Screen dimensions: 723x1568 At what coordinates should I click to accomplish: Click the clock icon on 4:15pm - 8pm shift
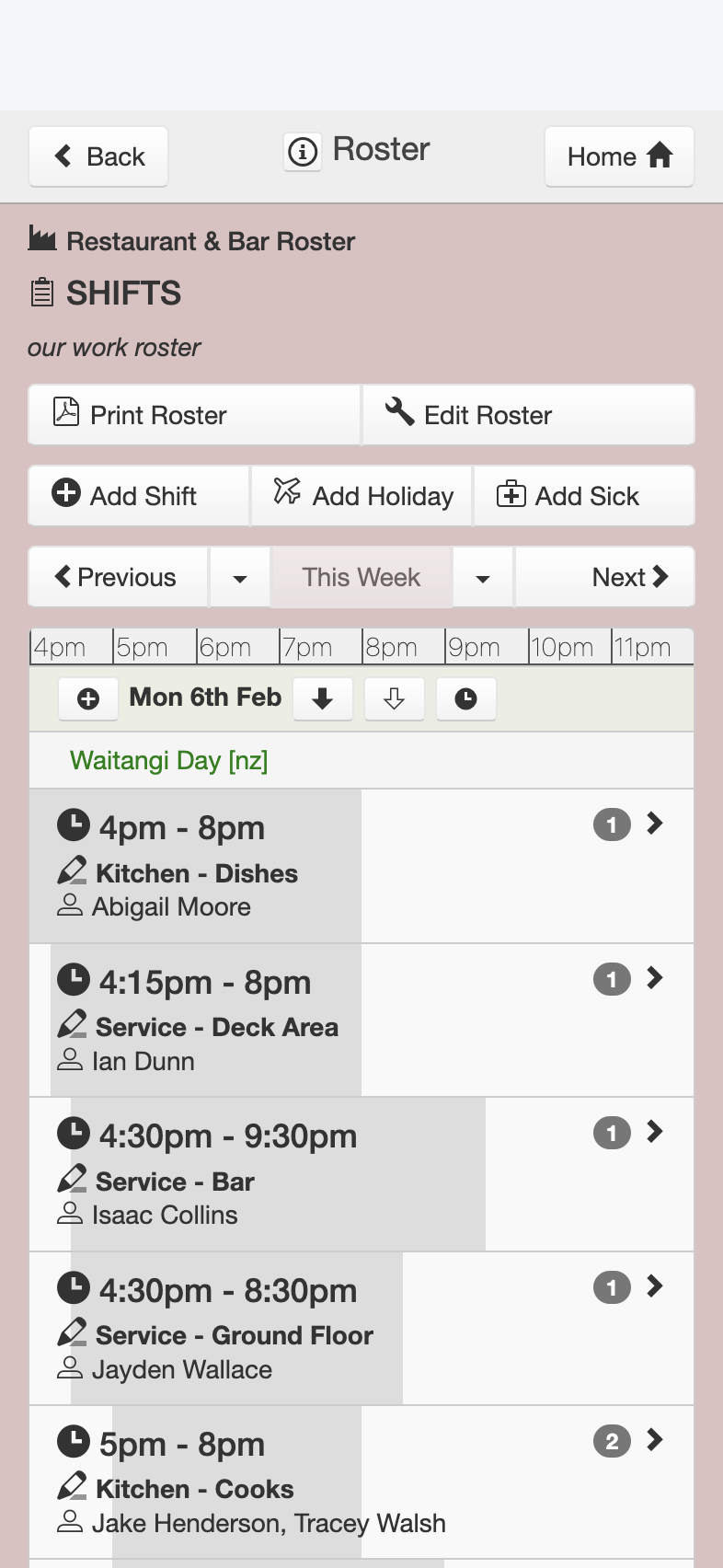coord(74,979)
